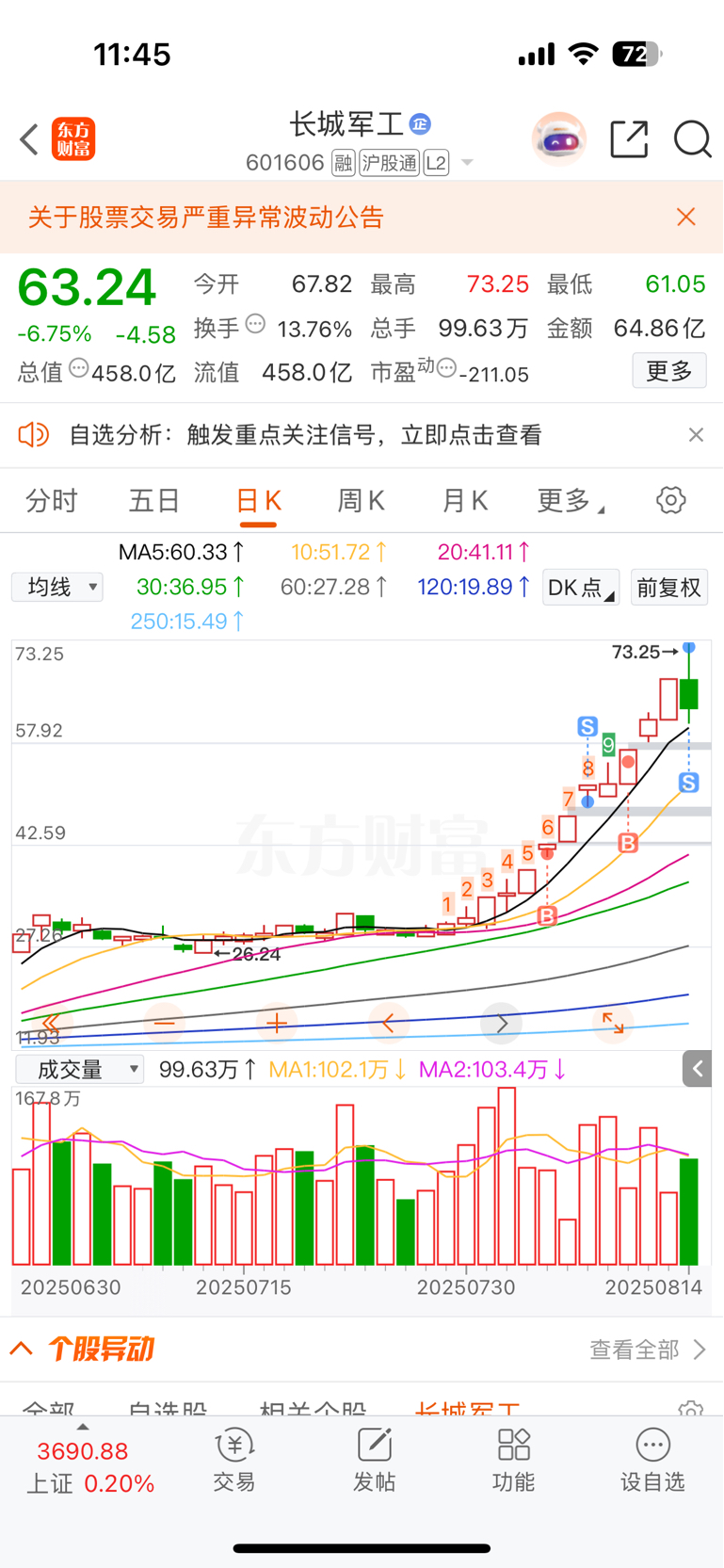Open the 关于股票交易严重异常波动公告 announcement

coord(206,218)
